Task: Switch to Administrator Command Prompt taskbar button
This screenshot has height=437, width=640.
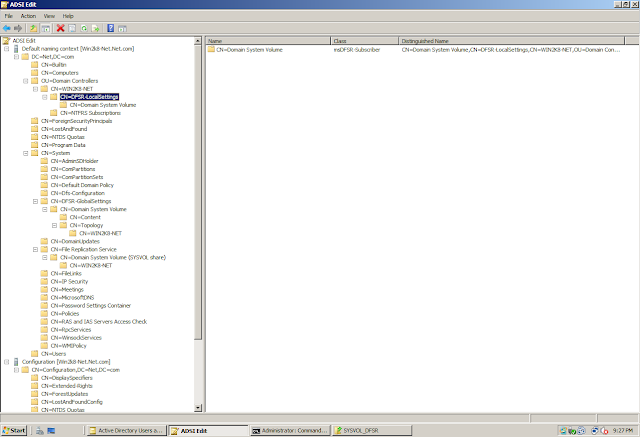Action: 290,430
